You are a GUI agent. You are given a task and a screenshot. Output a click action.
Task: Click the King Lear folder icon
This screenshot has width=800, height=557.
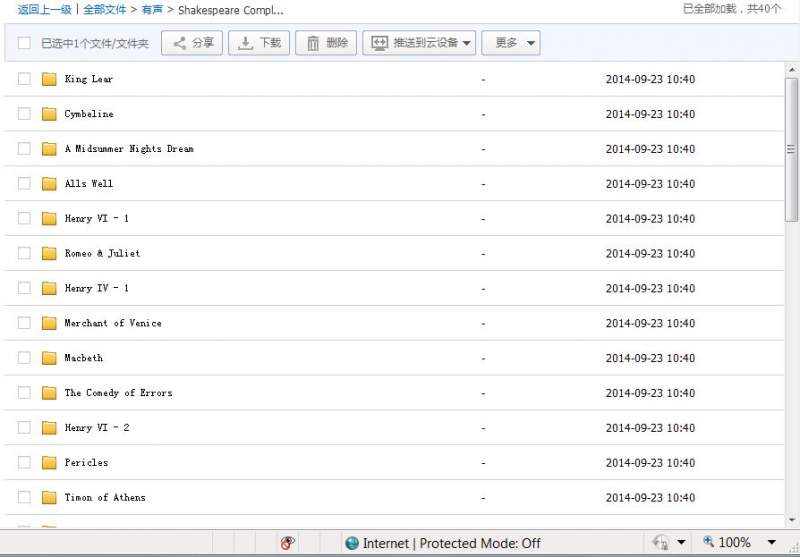pyautogui.click(x=49, y=79)
